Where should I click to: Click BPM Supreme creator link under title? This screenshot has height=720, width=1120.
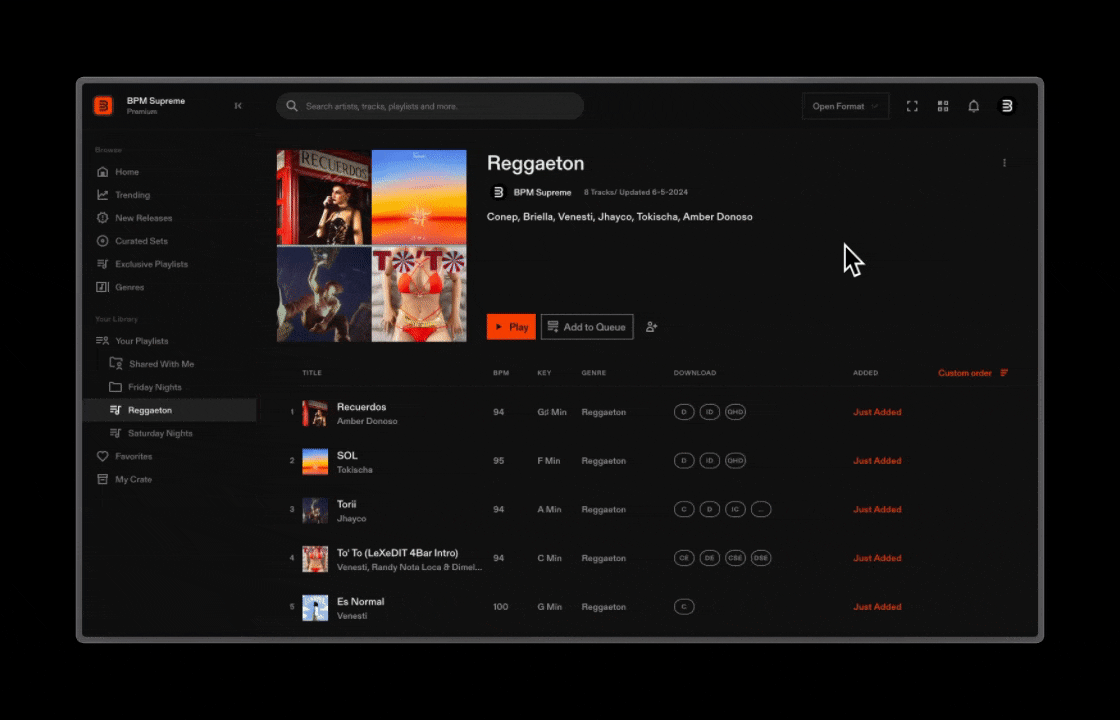point(542,192)
